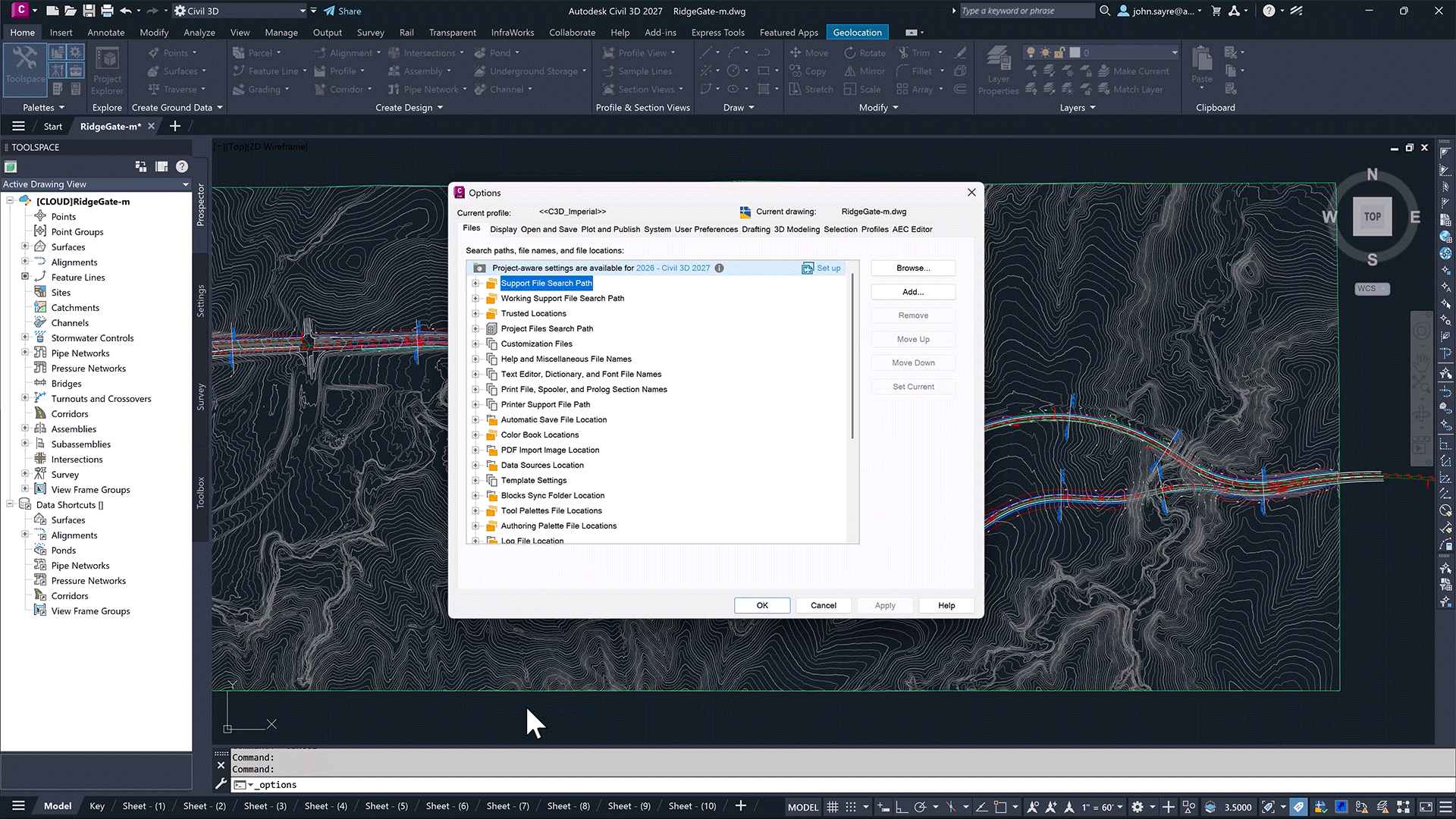Viewport: 1456px width, 819px height.
Task: Click the layer color swatch in Layers panel
Action: coord(1075,53)
